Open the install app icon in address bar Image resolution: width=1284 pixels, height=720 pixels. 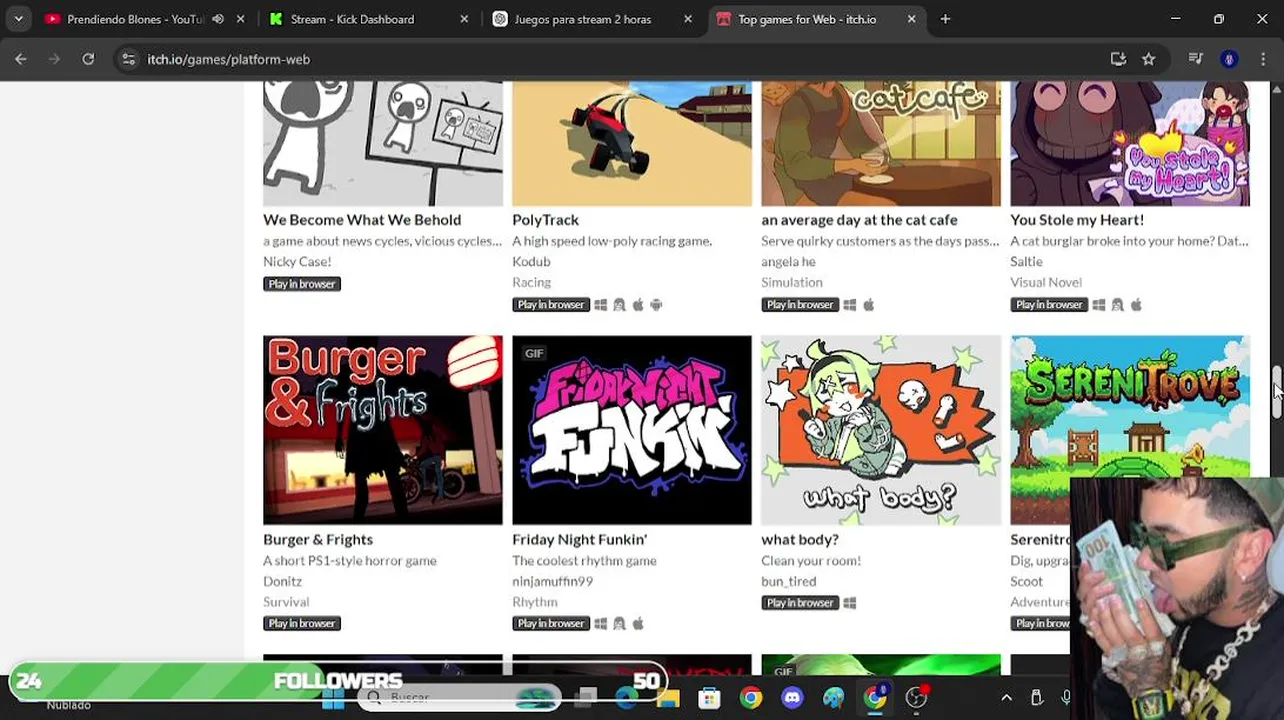tap(1118, 59)
